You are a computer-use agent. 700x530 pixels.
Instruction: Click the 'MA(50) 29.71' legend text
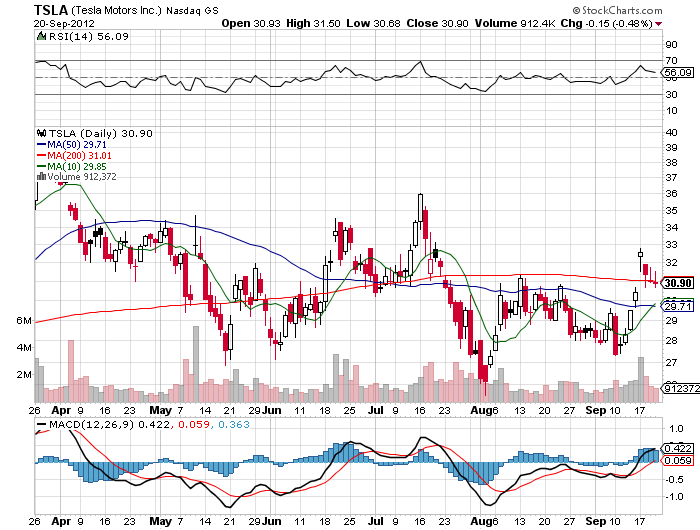[77, 145]
